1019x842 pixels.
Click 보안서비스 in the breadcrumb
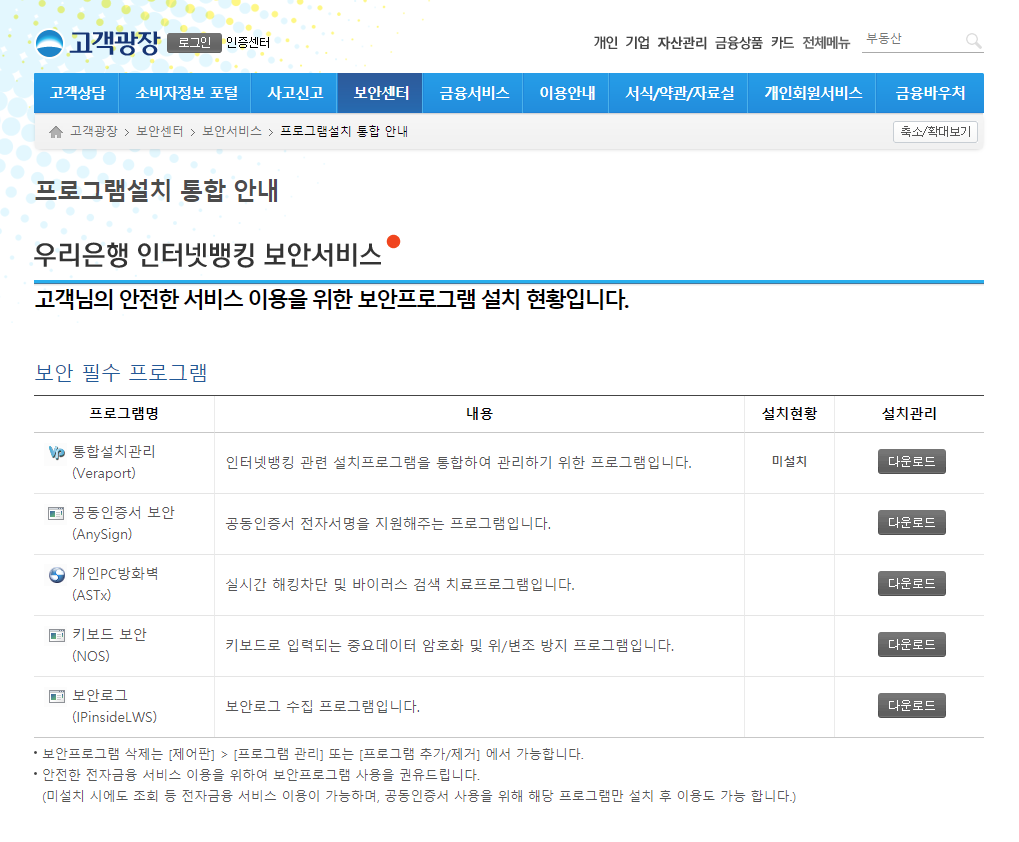click(232, 131)
